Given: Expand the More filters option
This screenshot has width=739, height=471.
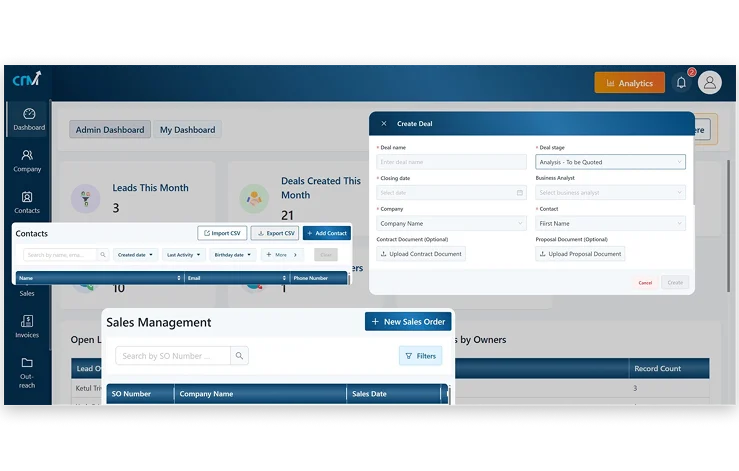Looking at the screenshot, I should click(282, 255).
